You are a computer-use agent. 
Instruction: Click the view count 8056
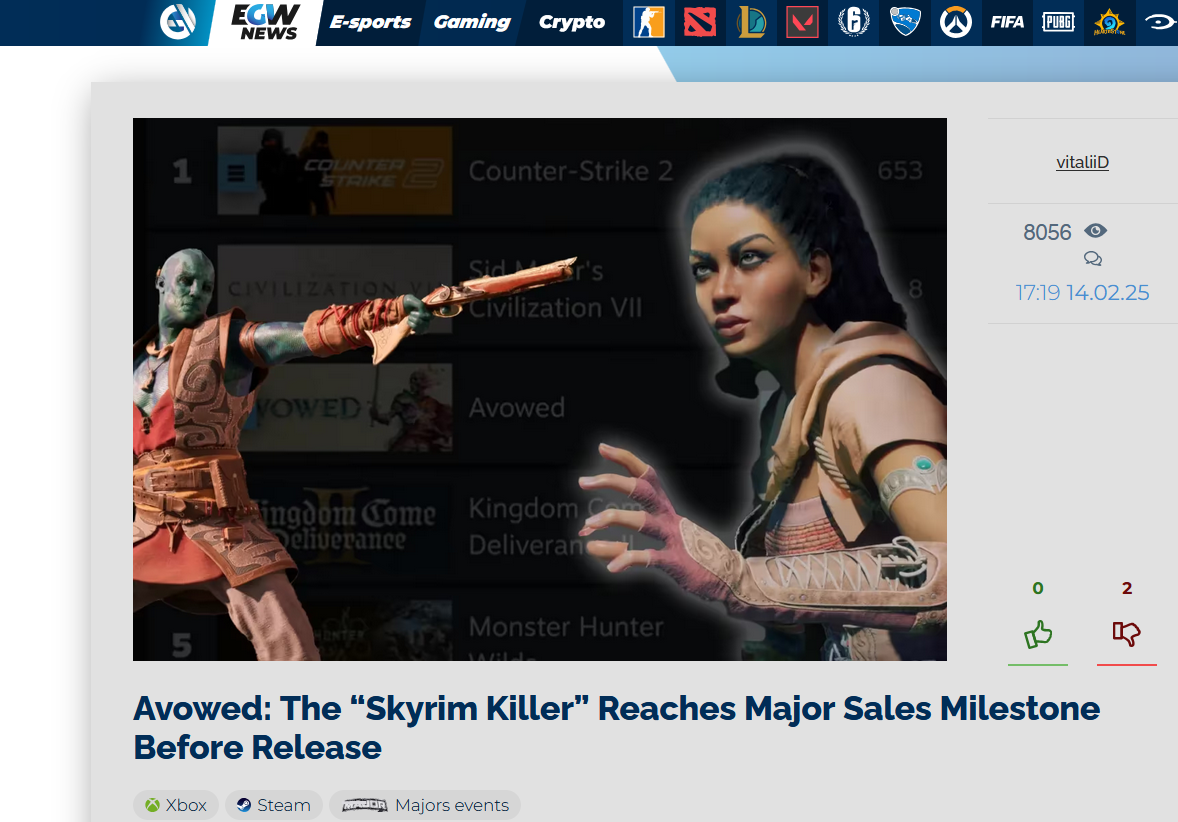coord(1047,232)
